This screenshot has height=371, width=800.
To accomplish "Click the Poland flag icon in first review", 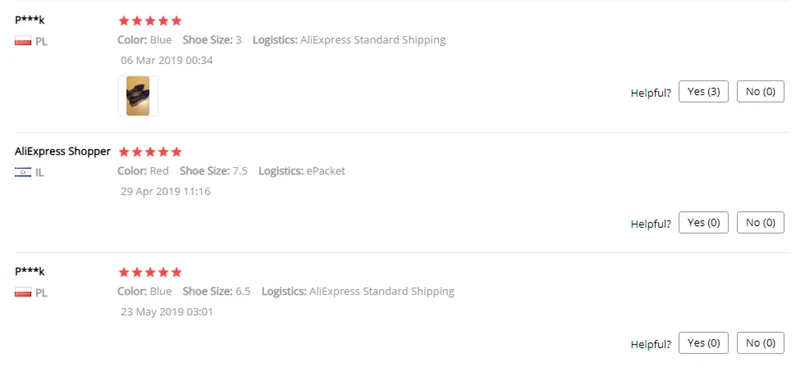I will (23, 41).
